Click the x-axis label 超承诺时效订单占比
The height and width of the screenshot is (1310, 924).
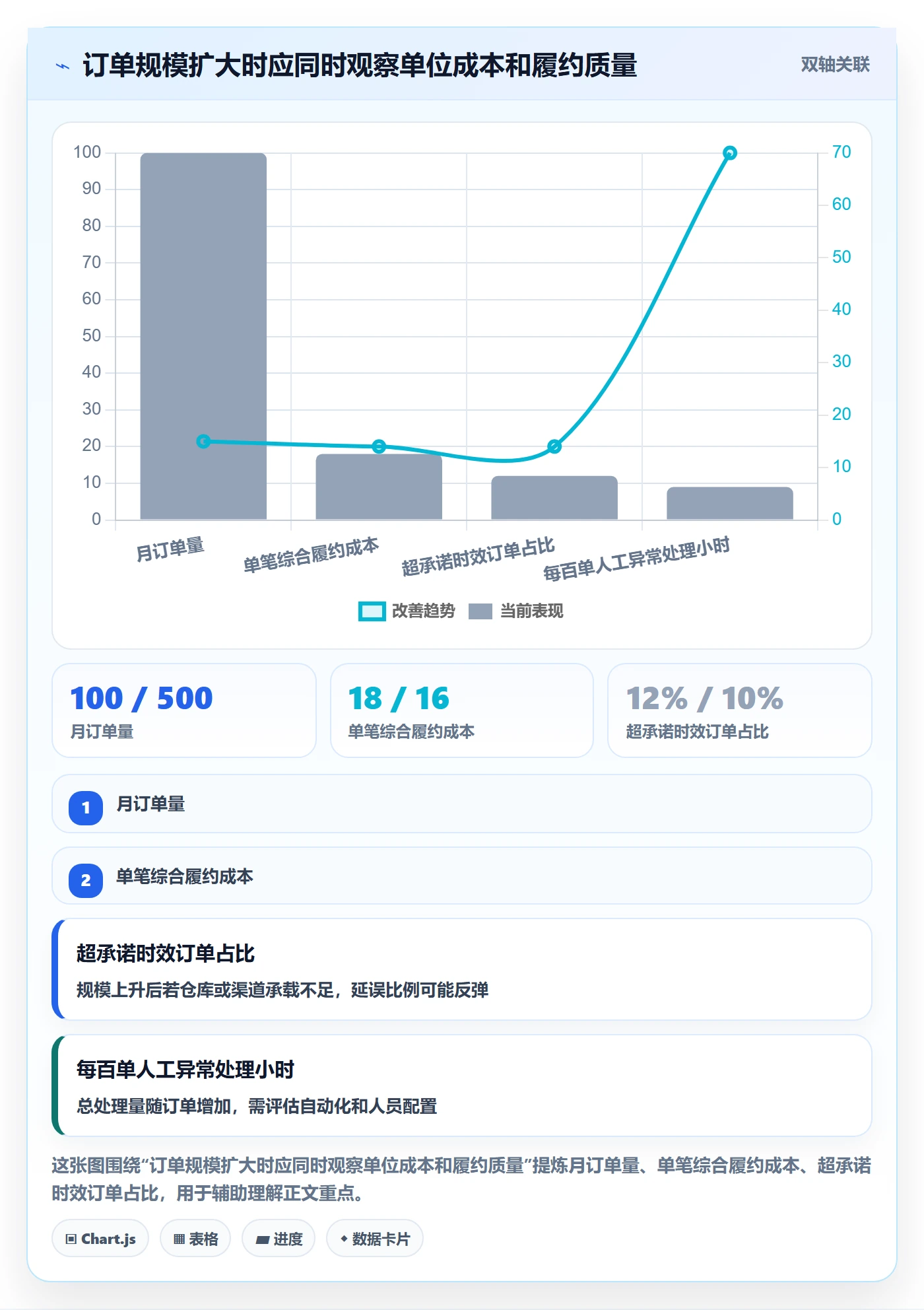tap(478, 556)
